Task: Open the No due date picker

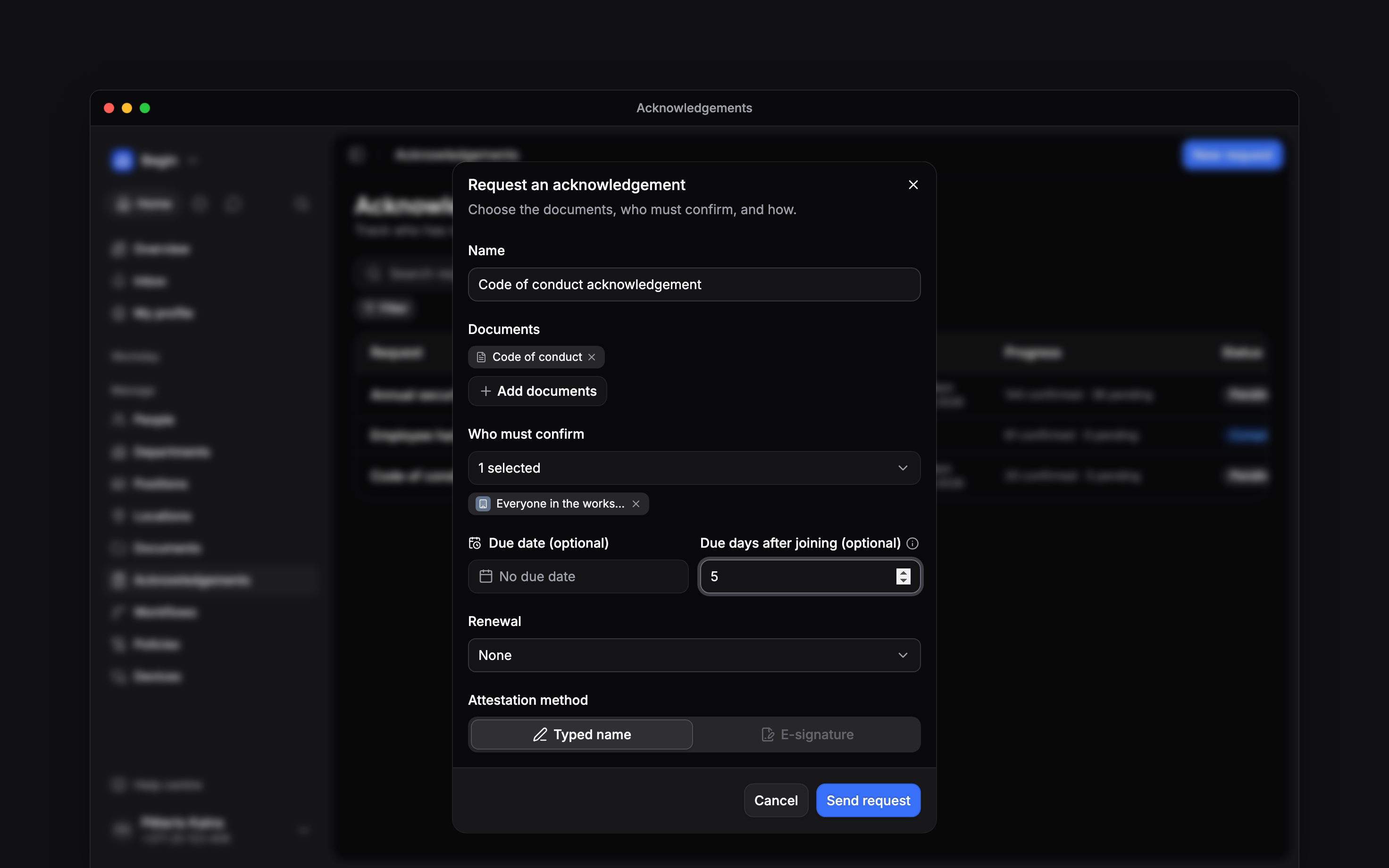Action: 578,576
